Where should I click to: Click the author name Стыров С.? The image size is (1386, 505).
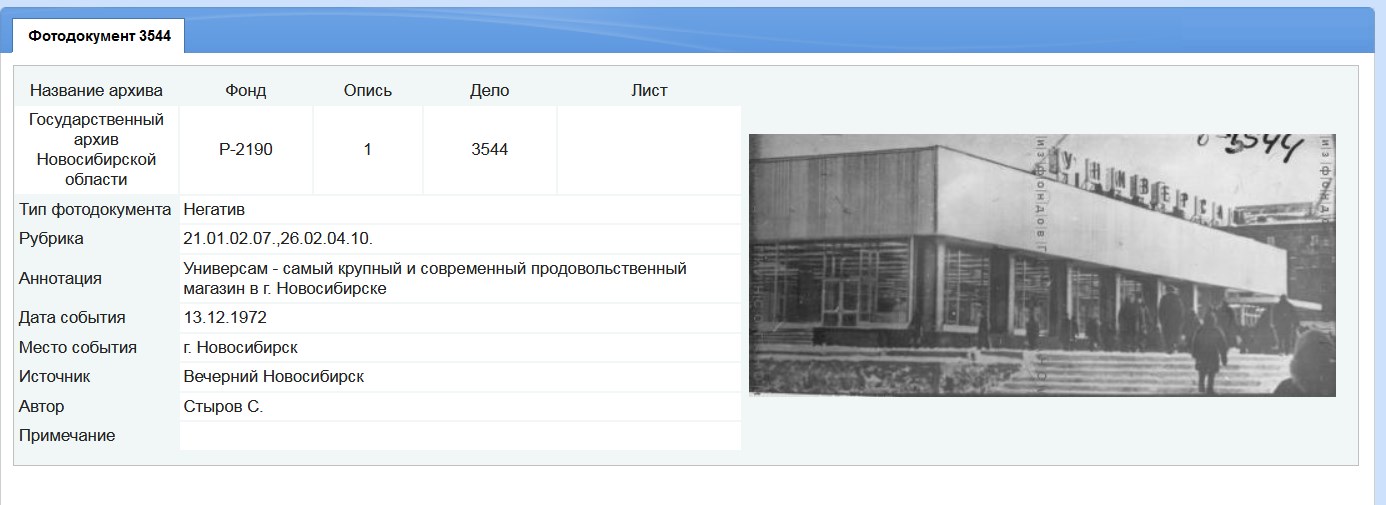tap(223, 406)
